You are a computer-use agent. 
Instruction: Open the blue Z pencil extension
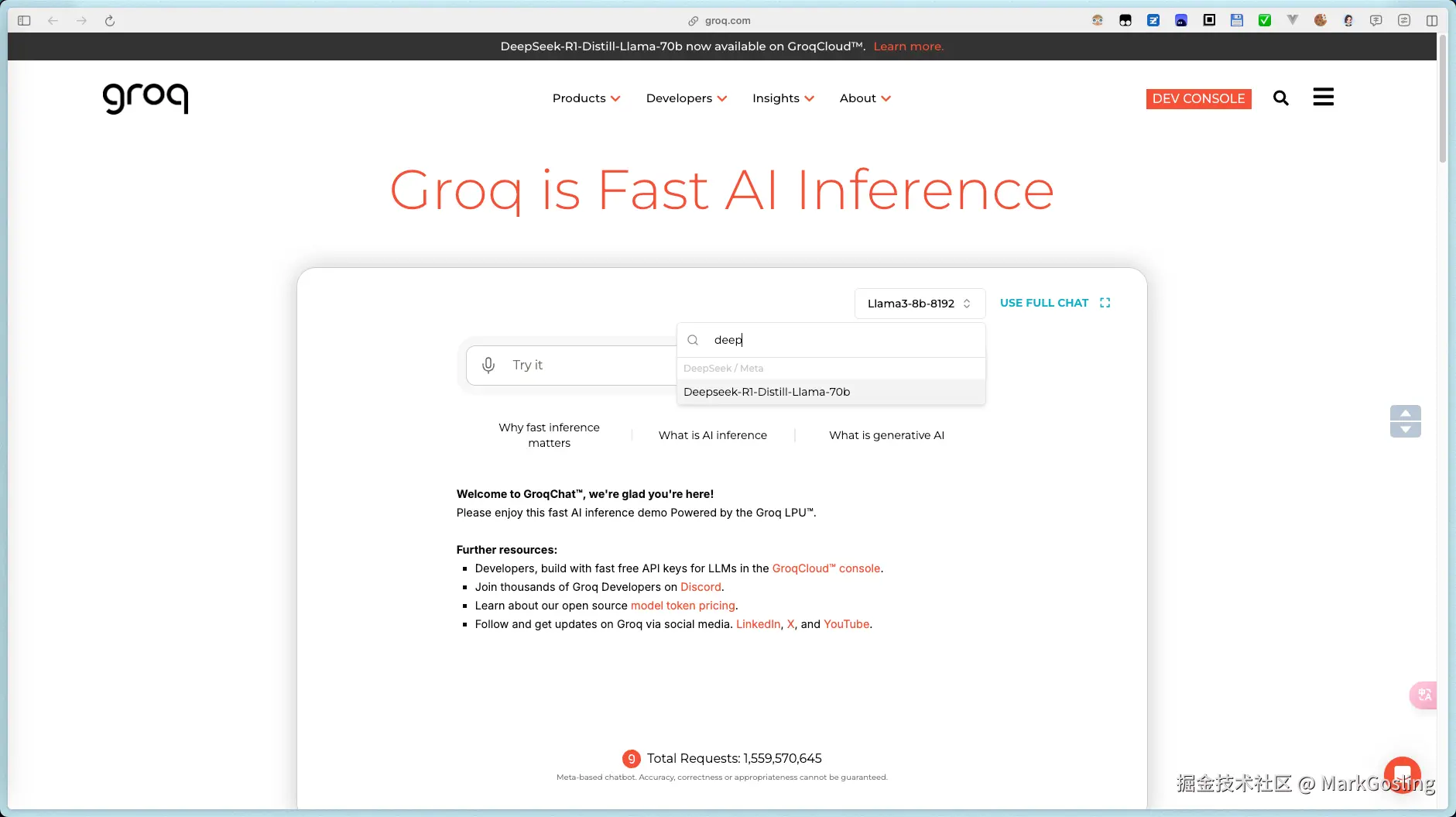[x=1153, y=21]
